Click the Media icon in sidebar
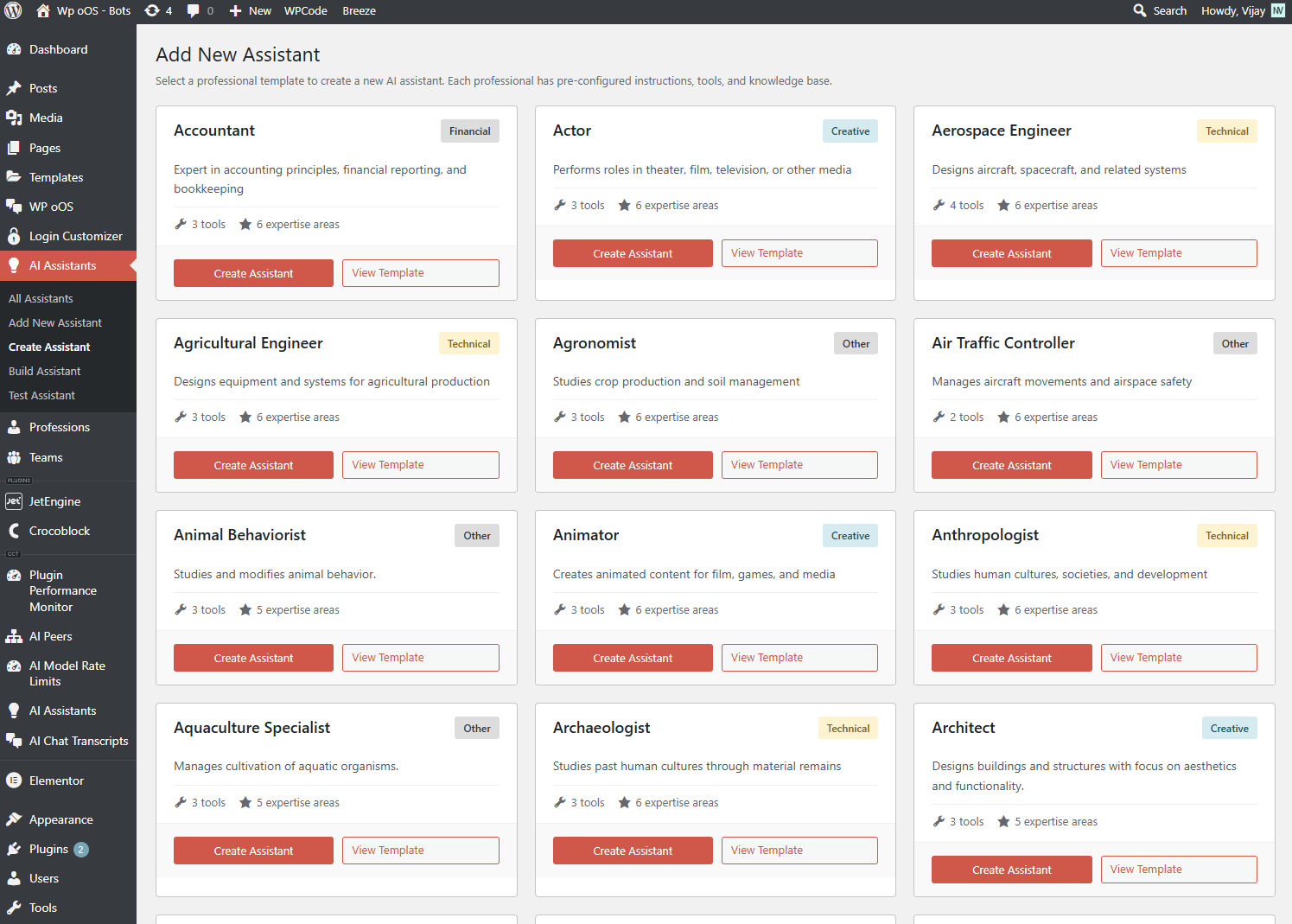Viewport: 1292px width, 924px height. (14, 118)
